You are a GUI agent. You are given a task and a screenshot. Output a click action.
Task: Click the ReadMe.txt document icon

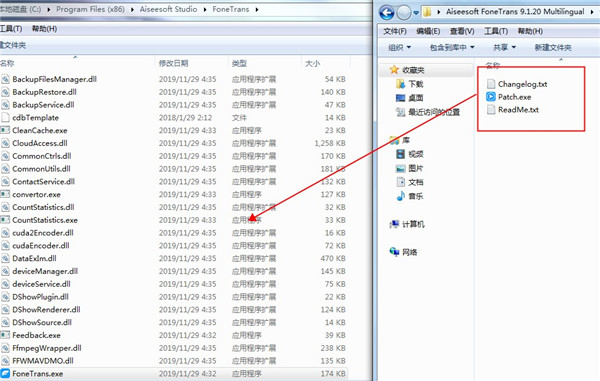(x=491, y=110)
